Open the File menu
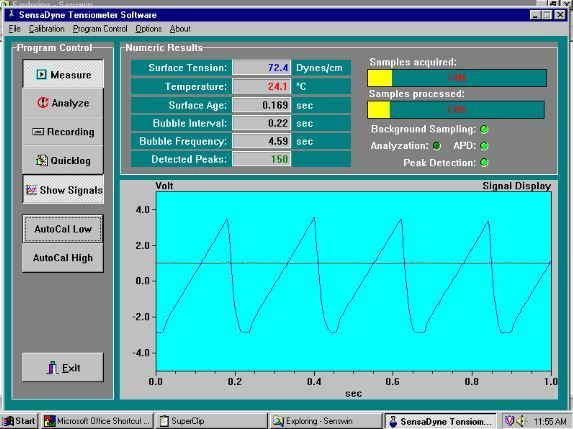573x429 pixels. [x=15, y=29]
